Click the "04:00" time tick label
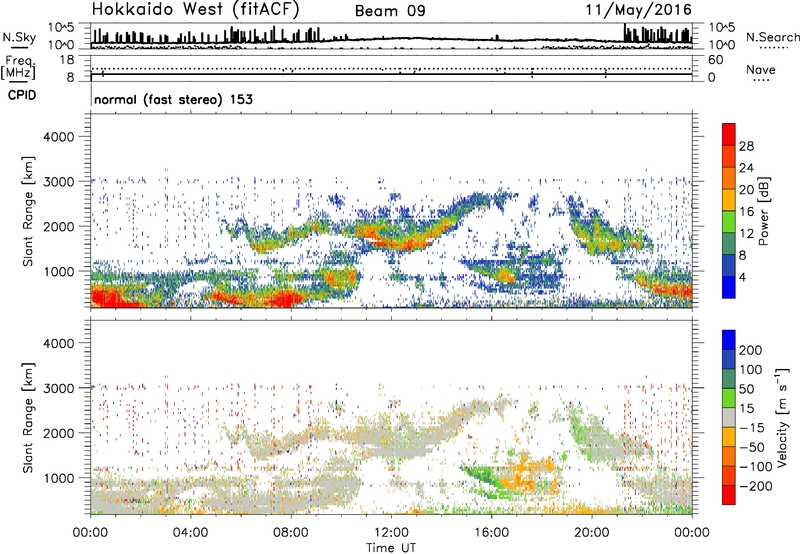 coord(191,533)
